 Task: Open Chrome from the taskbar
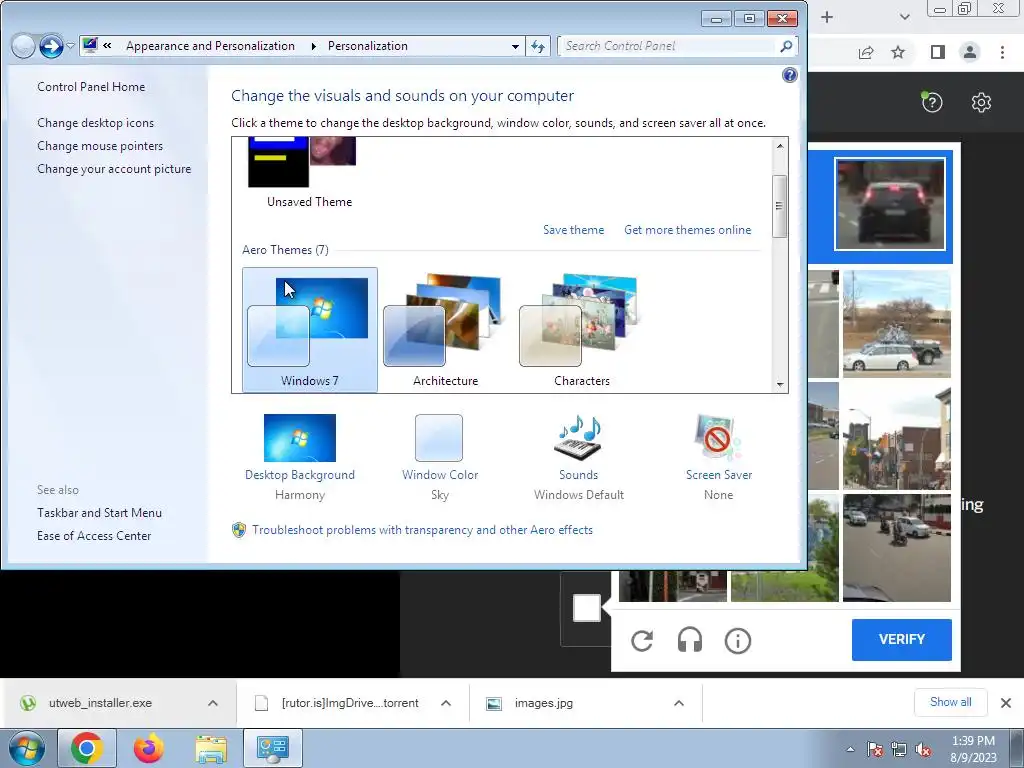(x=87, y=748)
